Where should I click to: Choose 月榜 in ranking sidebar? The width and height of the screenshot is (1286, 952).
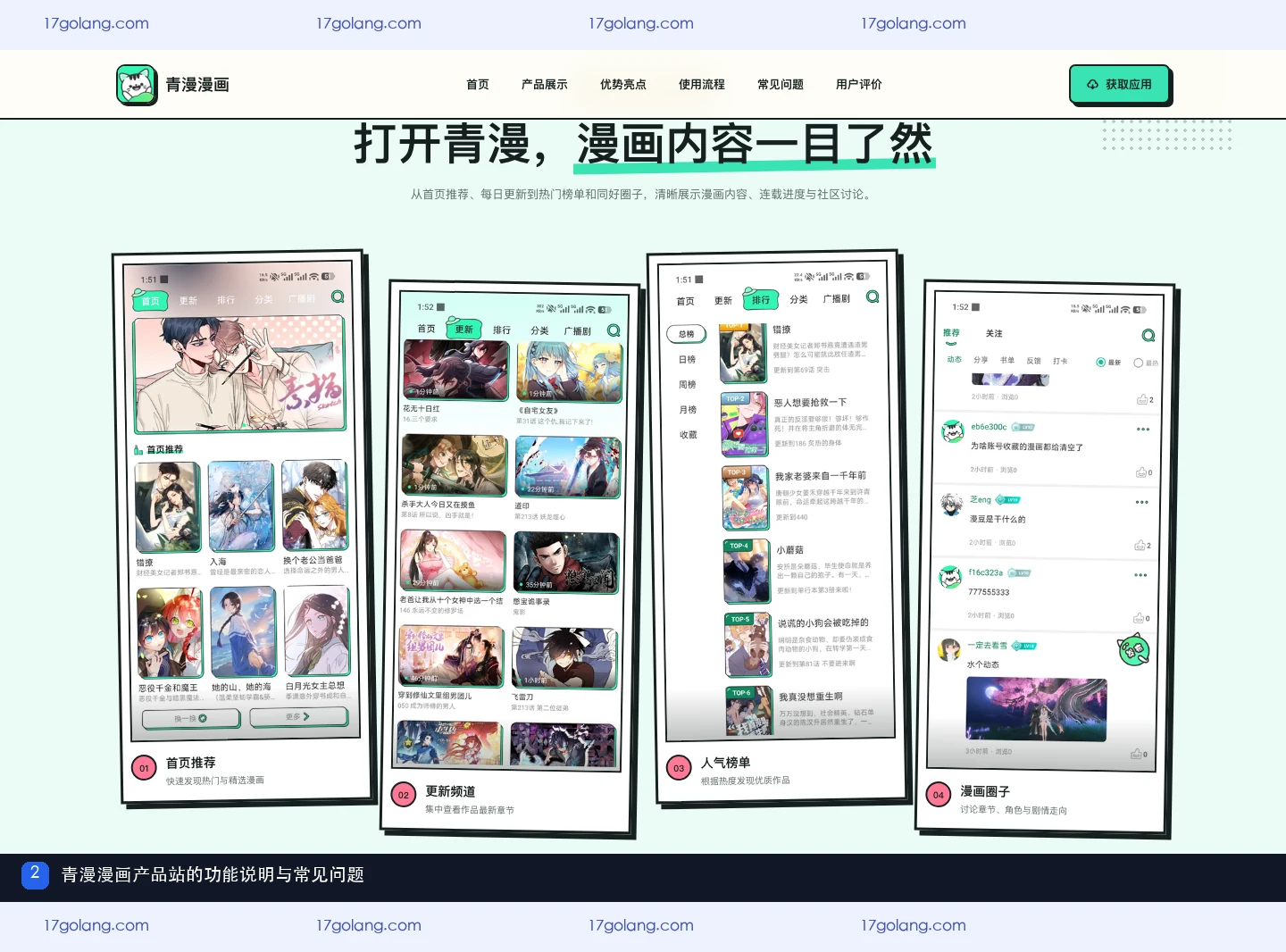pos(687,409)
